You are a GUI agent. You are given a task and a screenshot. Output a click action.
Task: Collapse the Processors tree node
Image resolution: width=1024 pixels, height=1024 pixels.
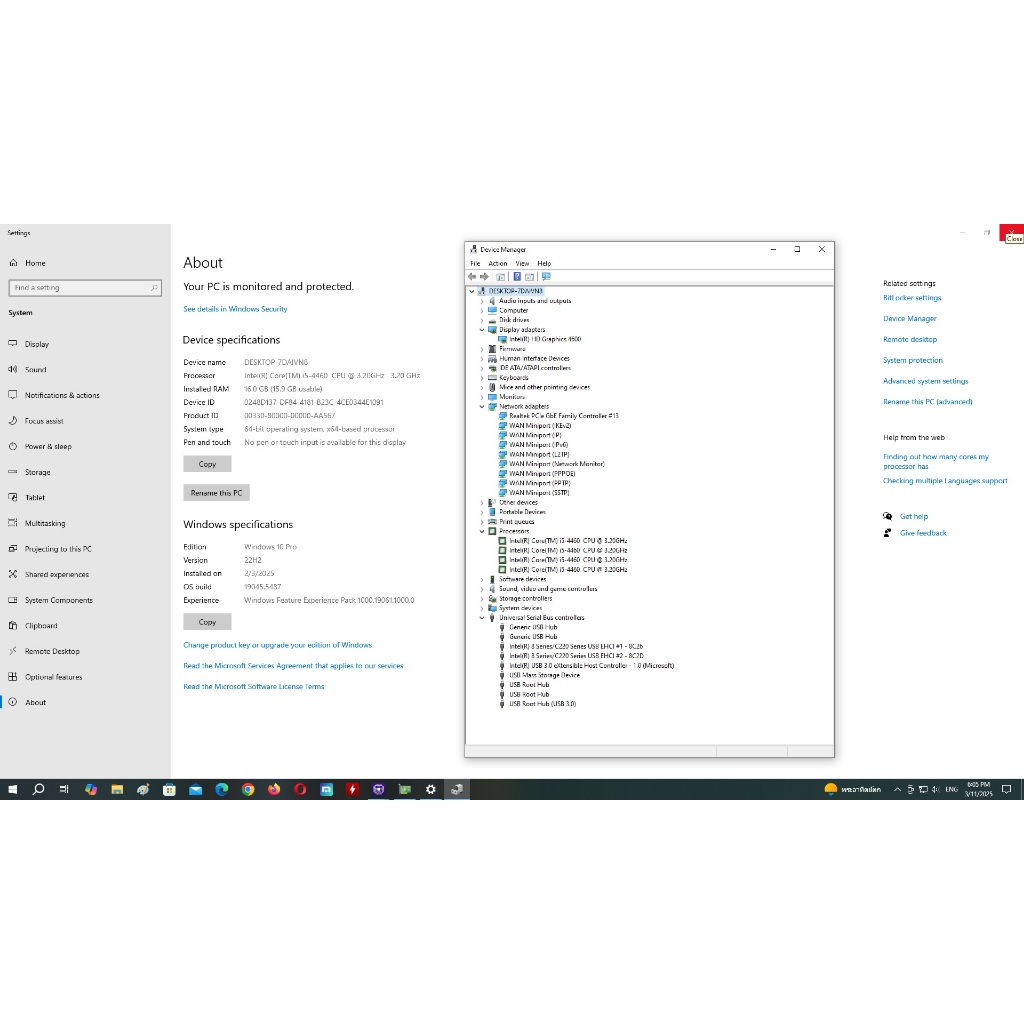[481, 532]
